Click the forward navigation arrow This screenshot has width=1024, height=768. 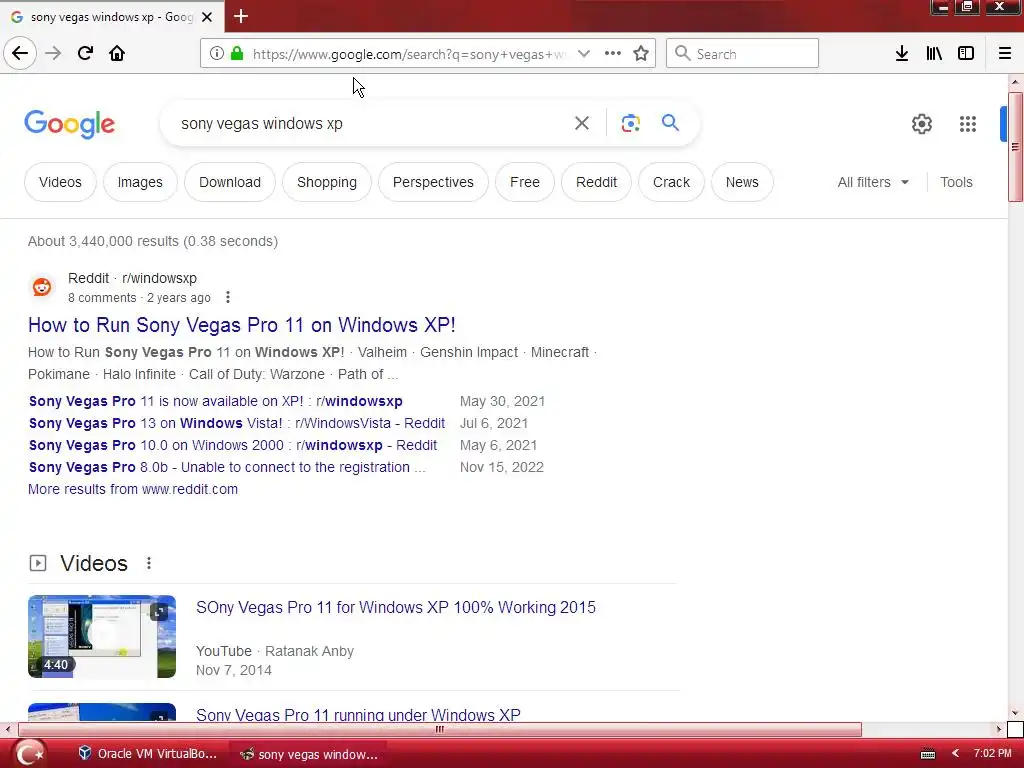point(53,54)
